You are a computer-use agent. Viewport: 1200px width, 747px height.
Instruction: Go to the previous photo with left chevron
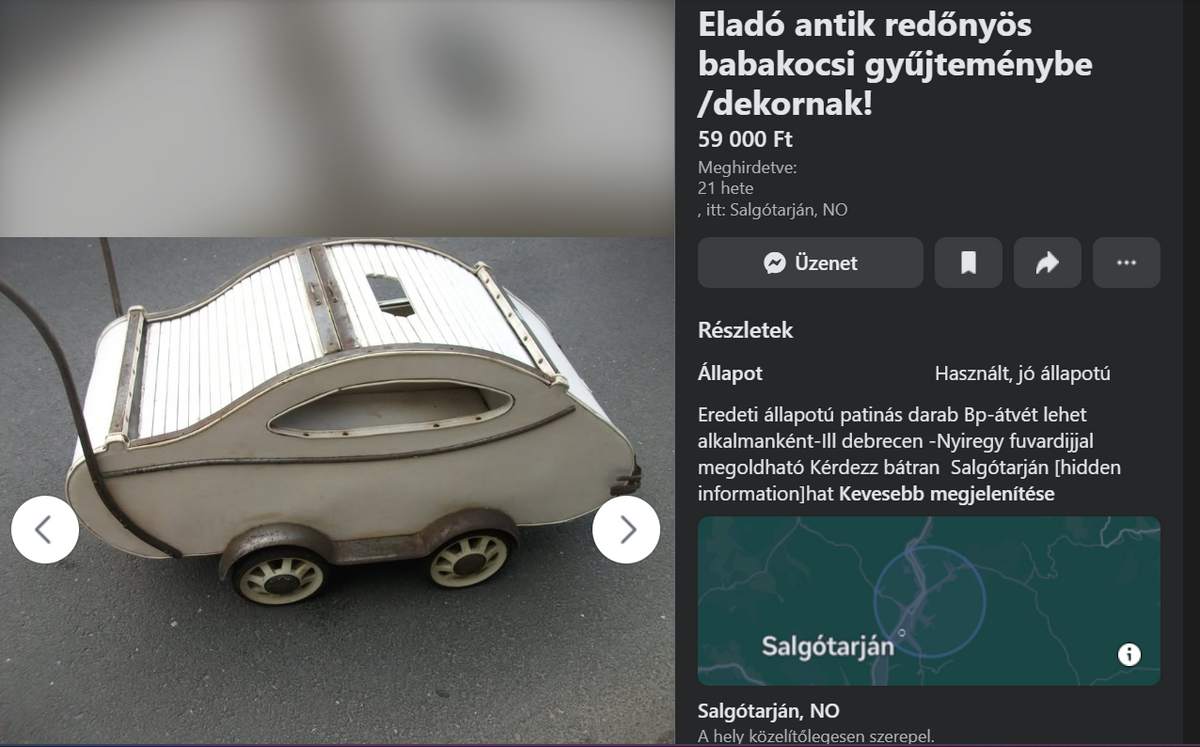click(x=45, y=529)
